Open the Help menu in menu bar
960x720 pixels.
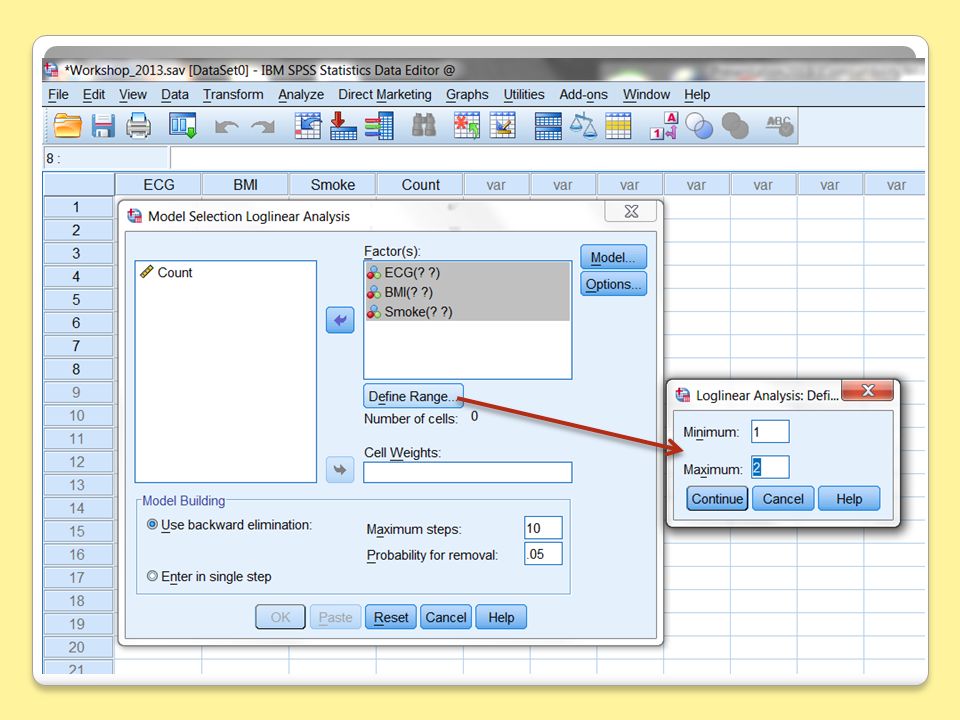click(x=697, y=95)
